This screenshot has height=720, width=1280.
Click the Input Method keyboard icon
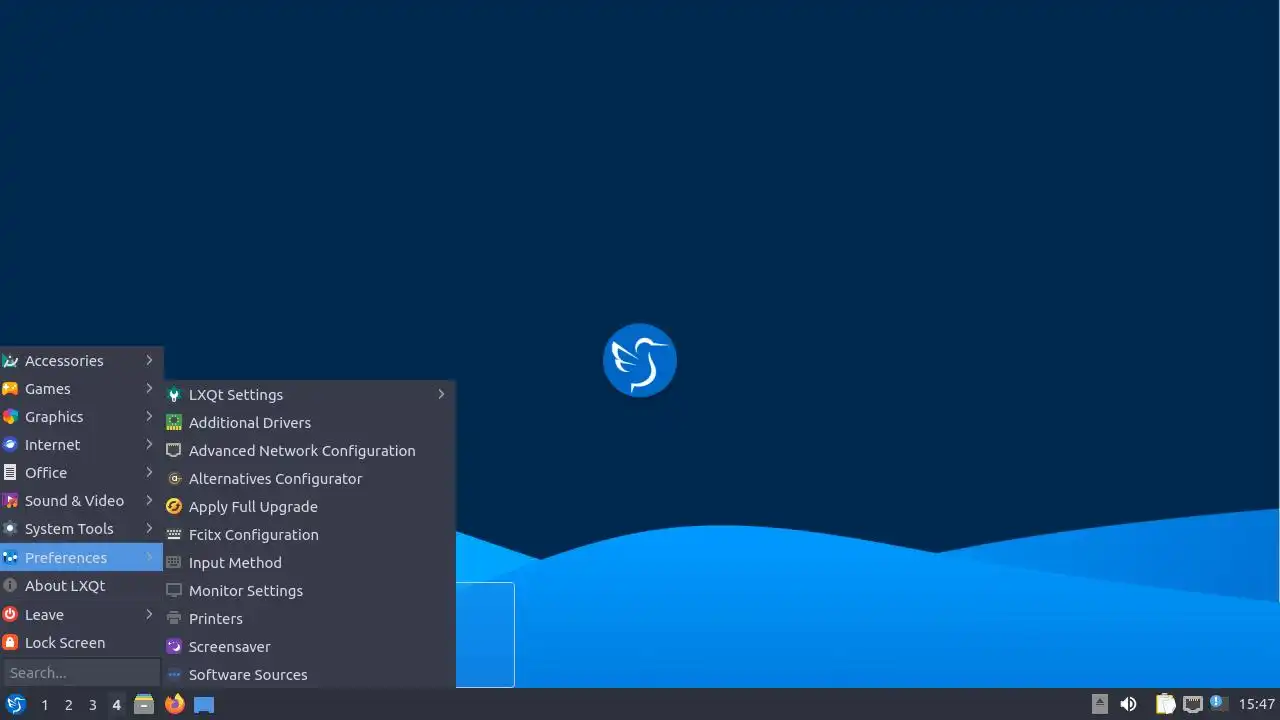[x=174, y=563]
